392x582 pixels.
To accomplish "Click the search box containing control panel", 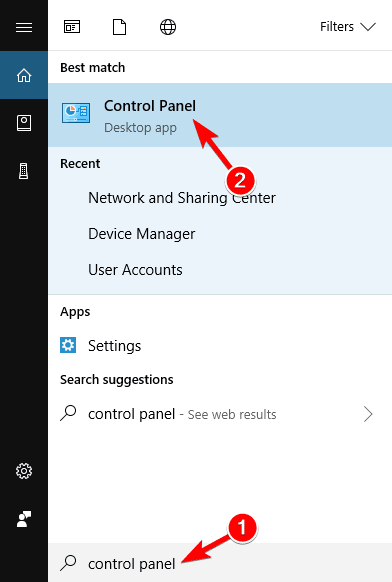I will coord(220,563).
